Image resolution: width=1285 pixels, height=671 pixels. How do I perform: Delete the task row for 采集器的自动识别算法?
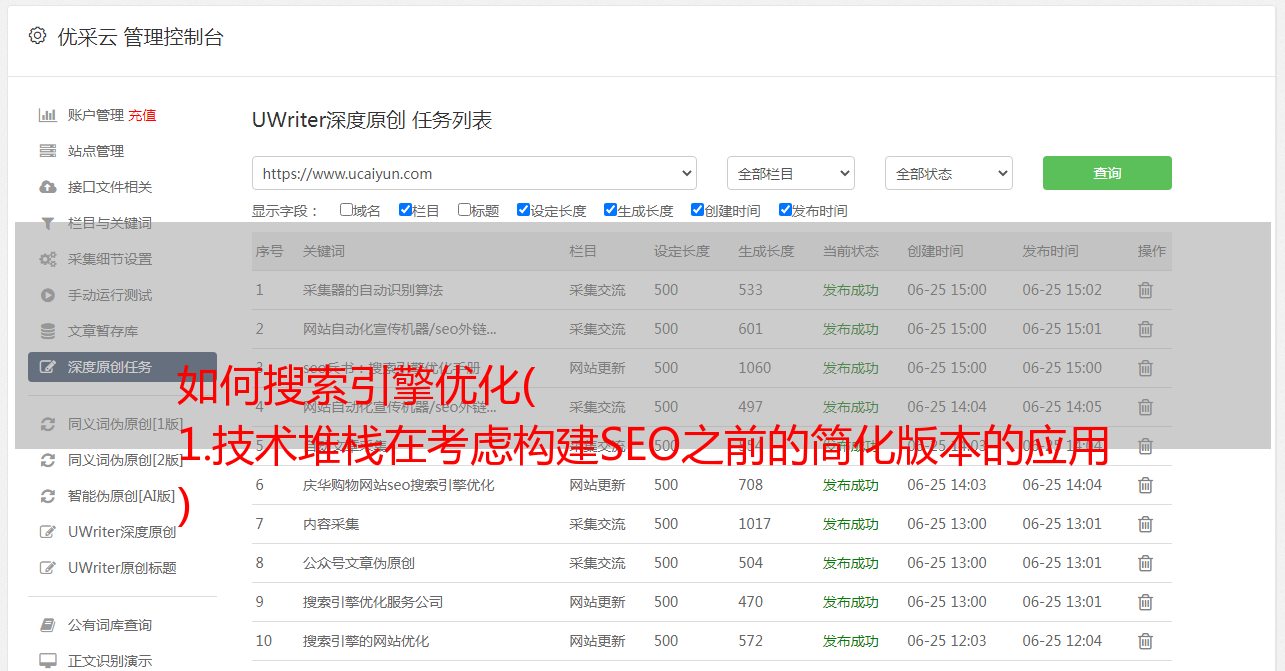[1145, 290]
